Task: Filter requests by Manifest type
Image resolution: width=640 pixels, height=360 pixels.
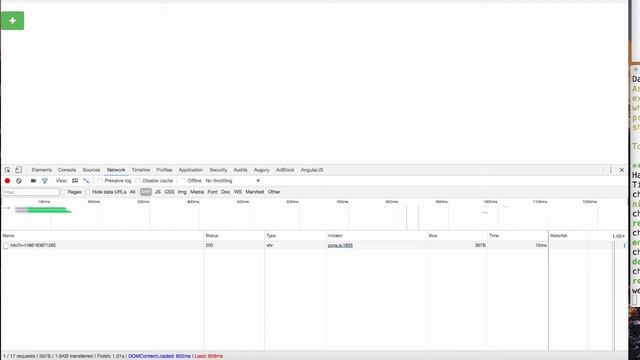Action: (255, 192)
